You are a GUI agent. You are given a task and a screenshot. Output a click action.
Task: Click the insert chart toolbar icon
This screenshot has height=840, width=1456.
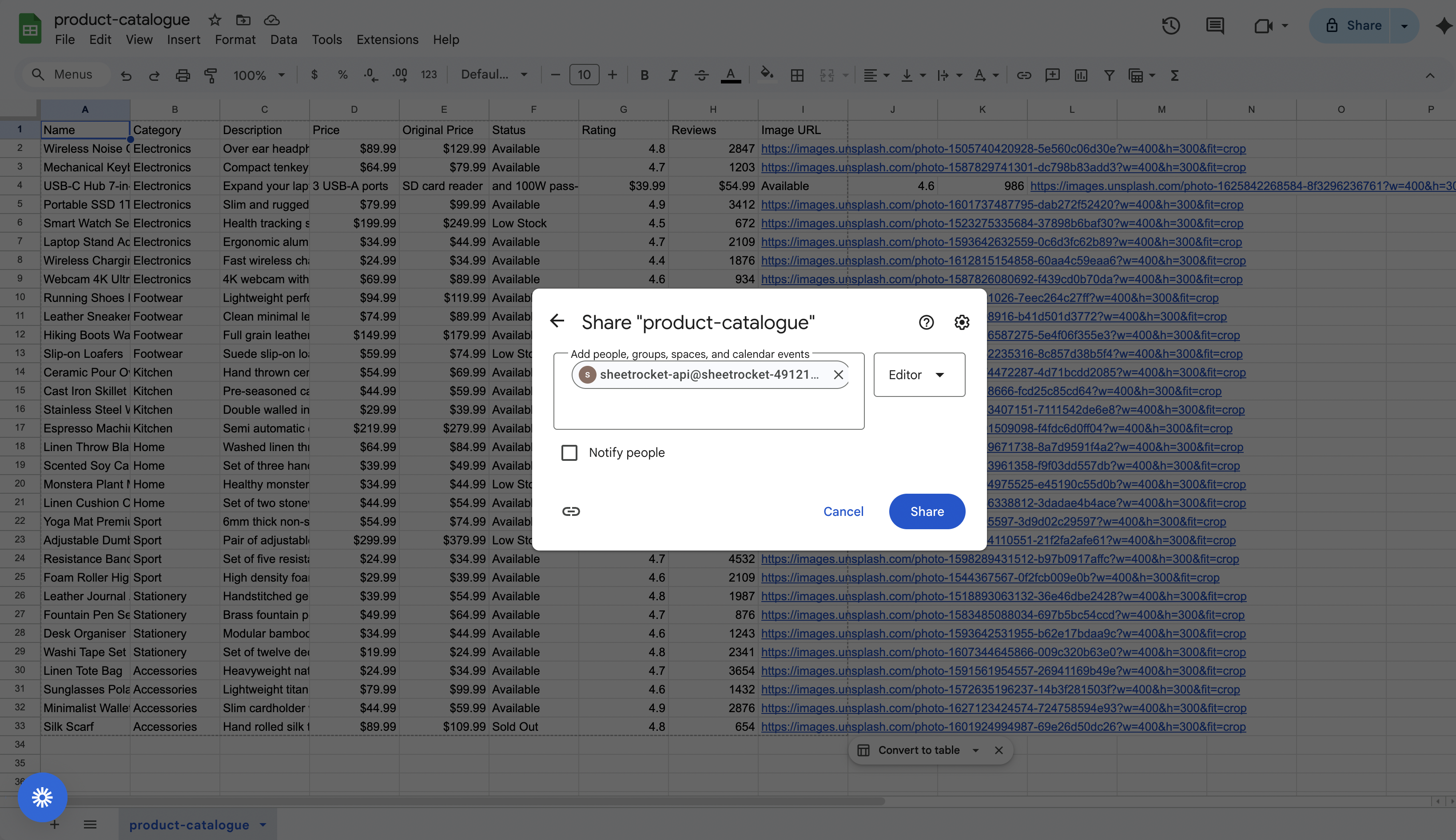click(x=1081, y=75)
